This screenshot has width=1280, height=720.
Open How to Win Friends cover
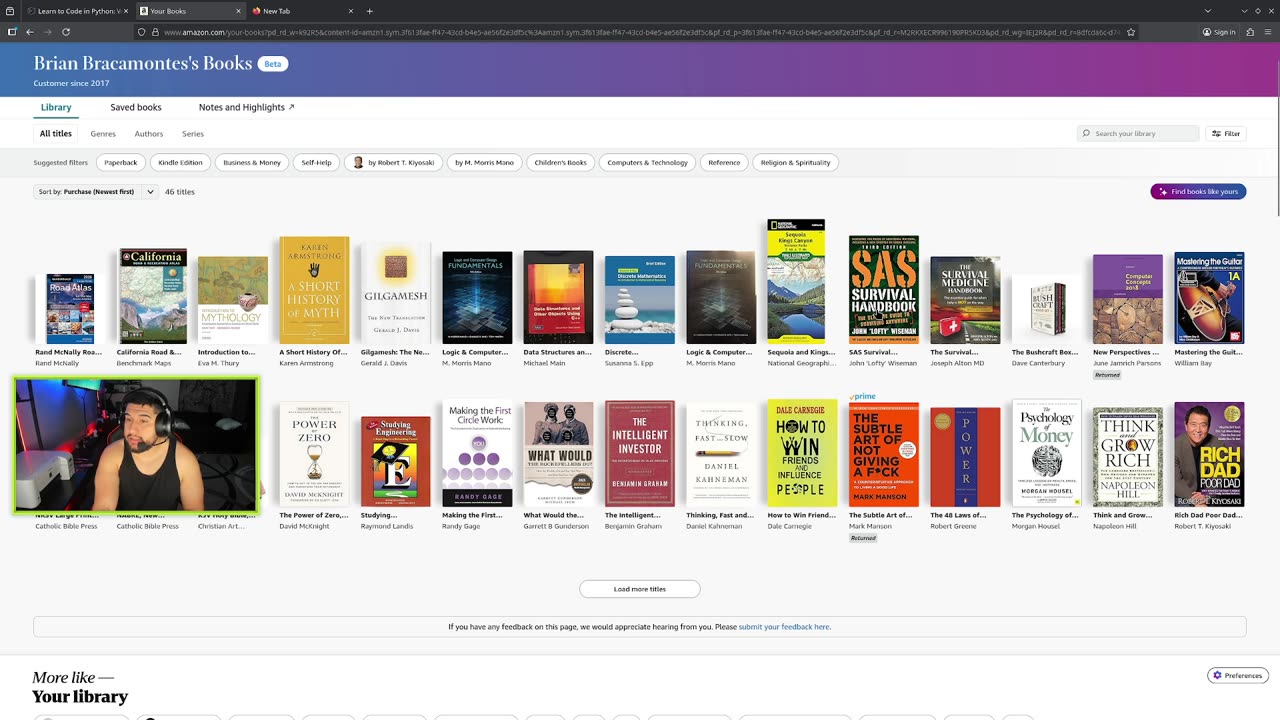[802, 453]
